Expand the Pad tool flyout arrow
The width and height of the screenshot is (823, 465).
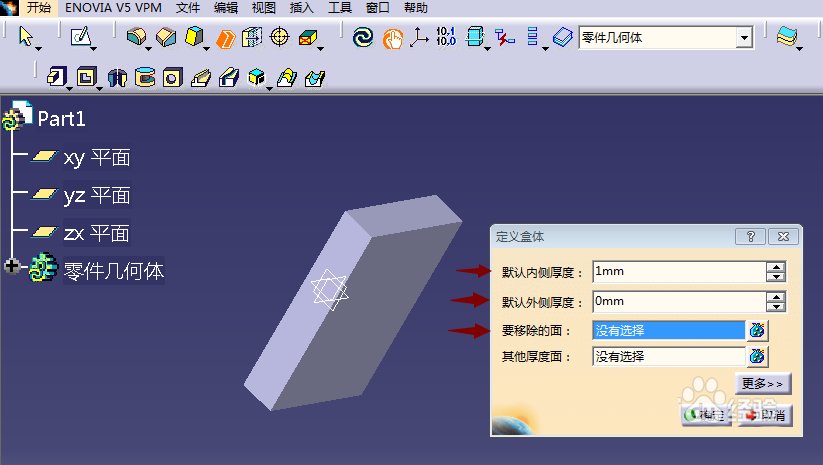pos(69,88)
